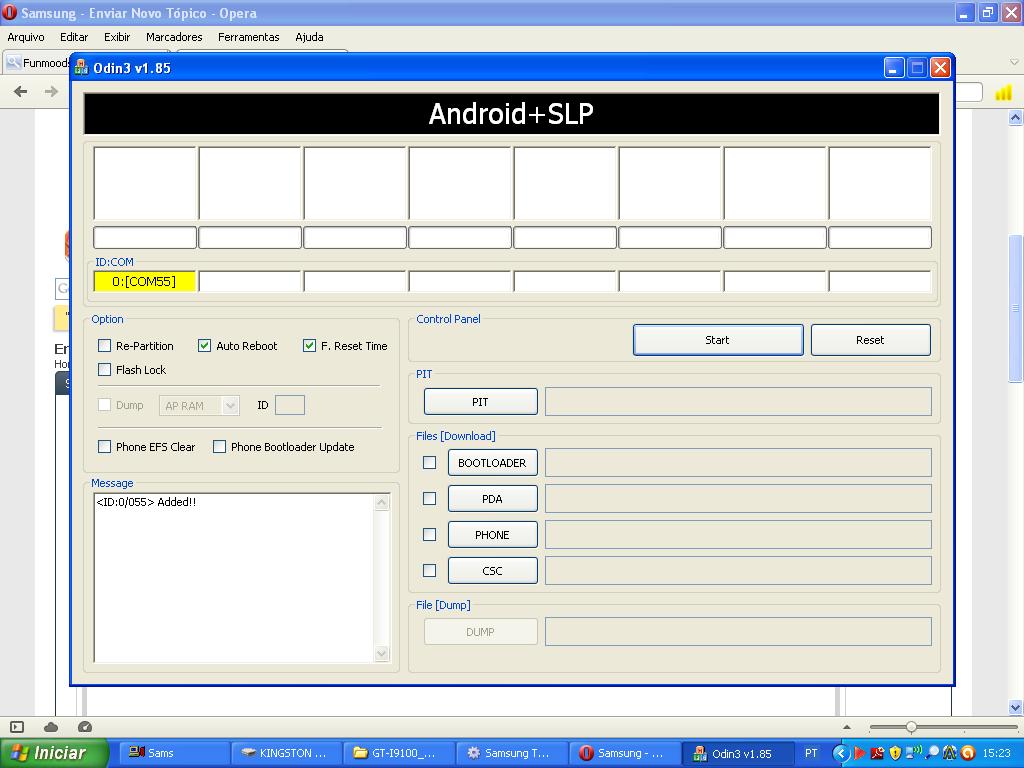1024x768 pixels.
Task: Click the Opera Turbo gauge icon
Action: pos(85,727)
